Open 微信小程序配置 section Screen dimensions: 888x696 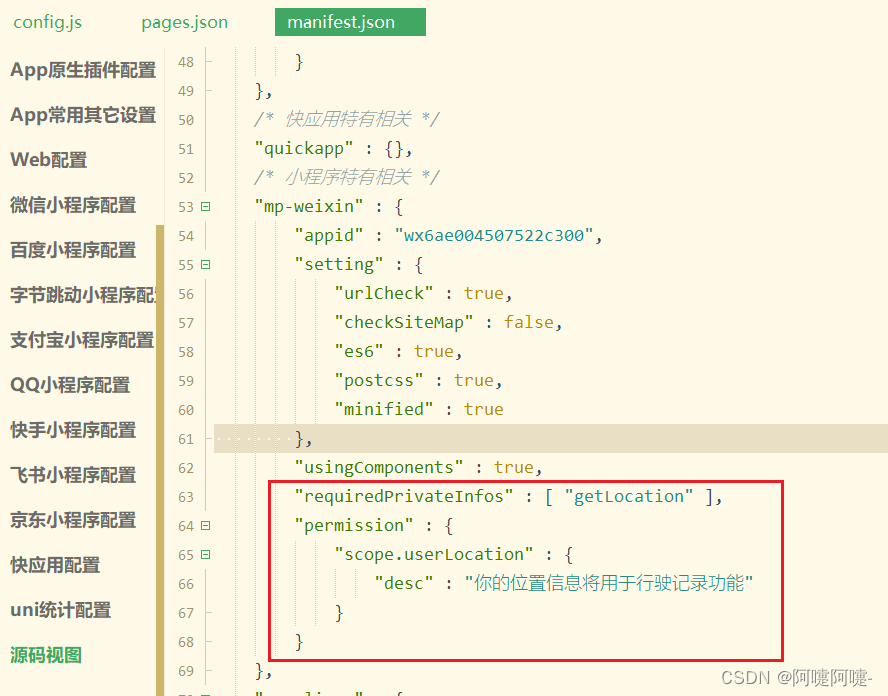tap(73, 205)
